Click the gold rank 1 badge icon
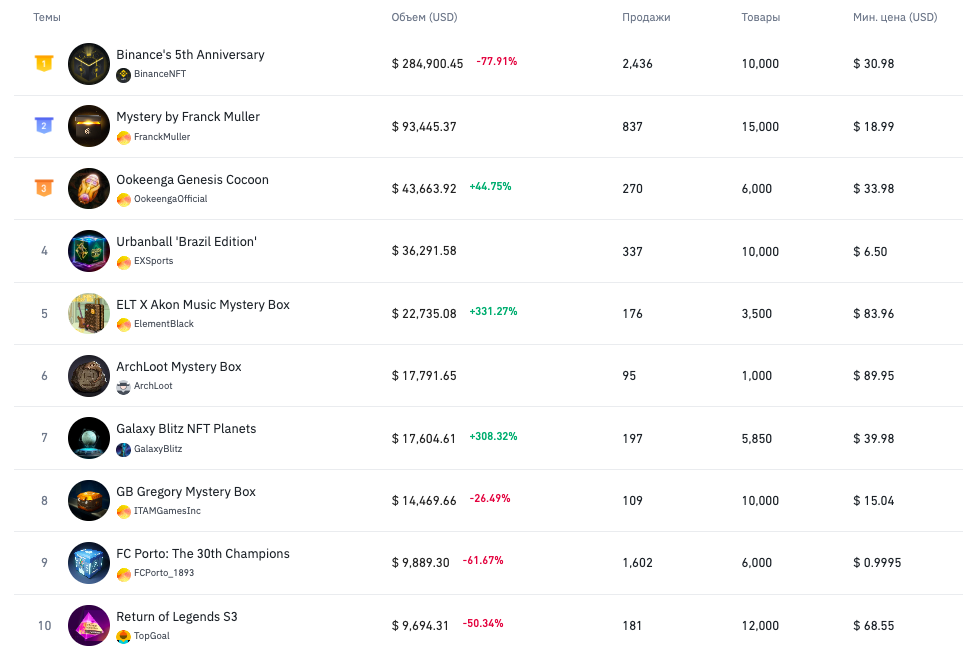 coord(44,63)
